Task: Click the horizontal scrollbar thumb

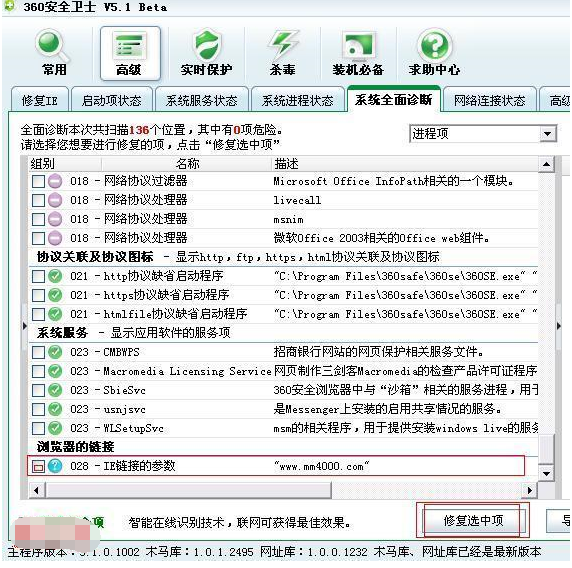Action: tap(188, 490)
